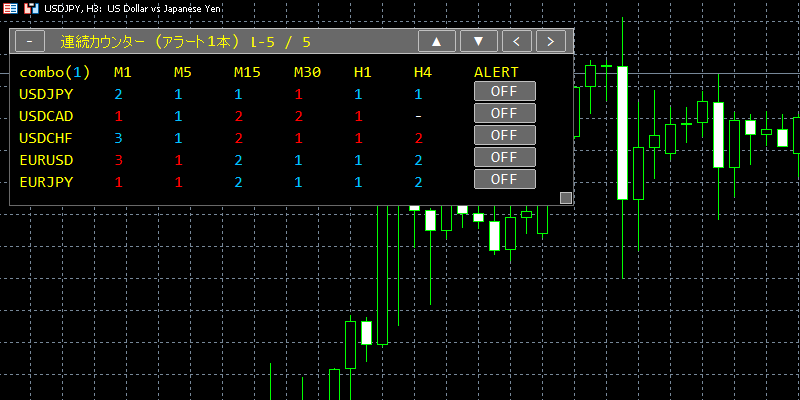Toggle the USDJPY alert OFF button
800x400 pixels.
pos(505,91)
